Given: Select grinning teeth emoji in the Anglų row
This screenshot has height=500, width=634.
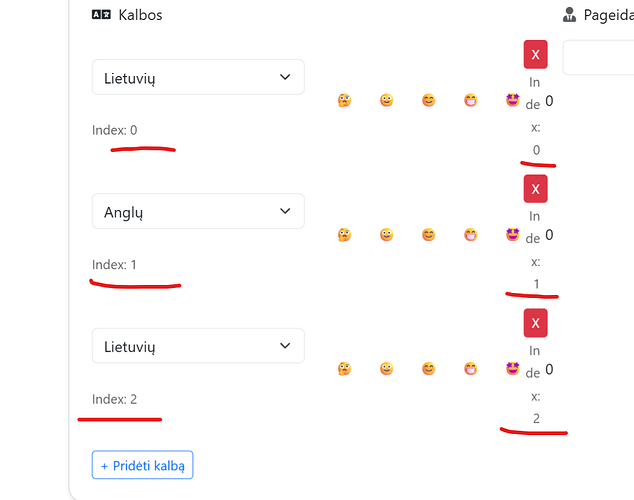Looking at the screenshot, I should coord(470,234).
